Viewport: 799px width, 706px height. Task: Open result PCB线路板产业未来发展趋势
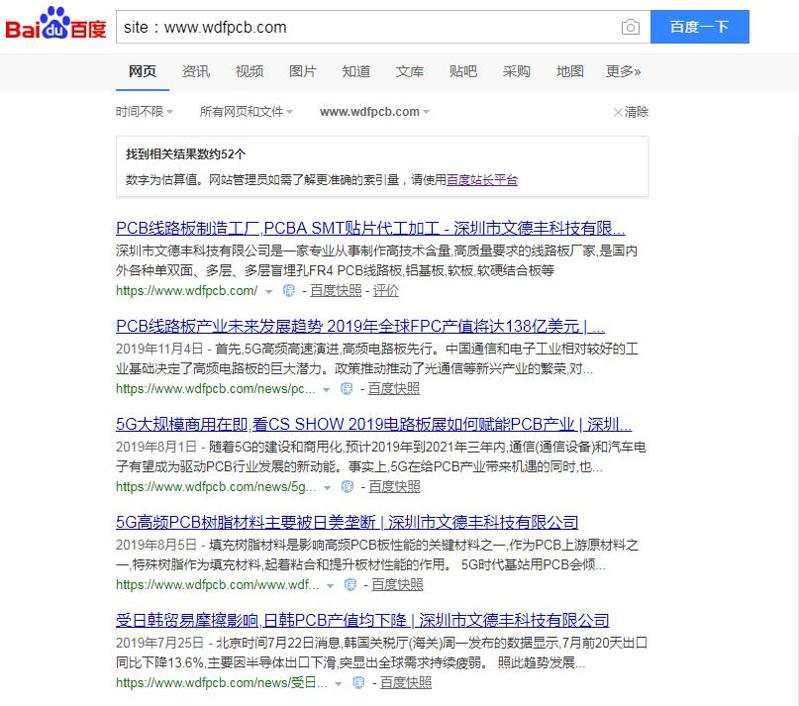click(x=360, y=326)
